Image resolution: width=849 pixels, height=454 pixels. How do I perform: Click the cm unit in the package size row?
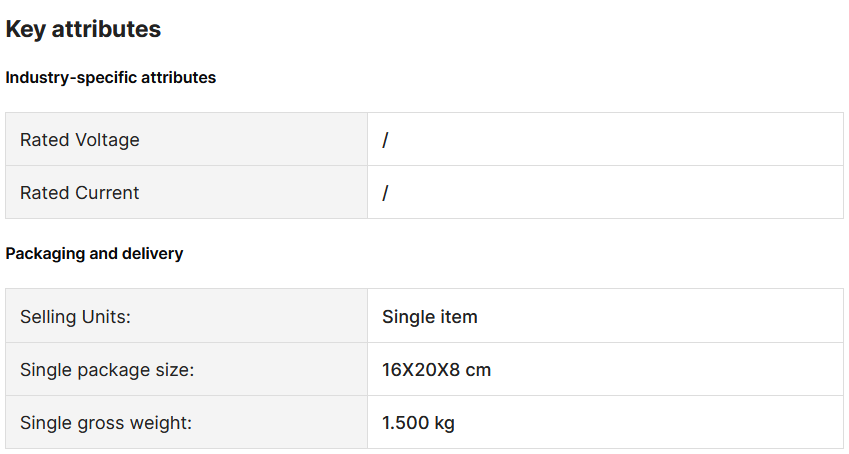479,371
